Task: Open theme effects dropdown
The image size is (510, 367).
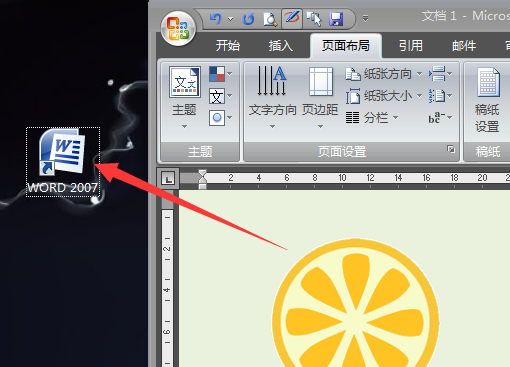Action: point(221,117)
